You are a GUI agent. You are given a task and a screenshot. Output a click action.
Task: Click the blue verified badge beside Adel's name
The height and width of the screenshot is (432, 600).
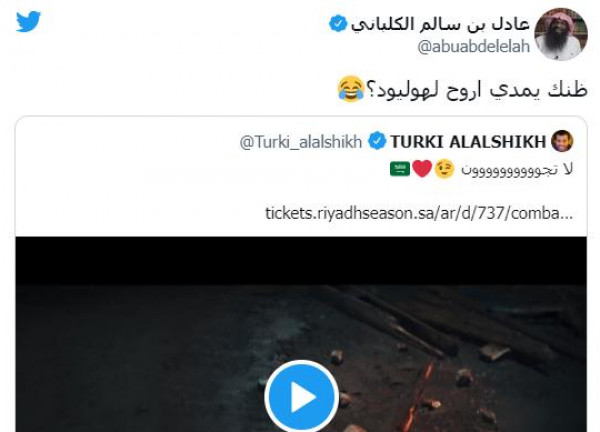coord(338,23)
